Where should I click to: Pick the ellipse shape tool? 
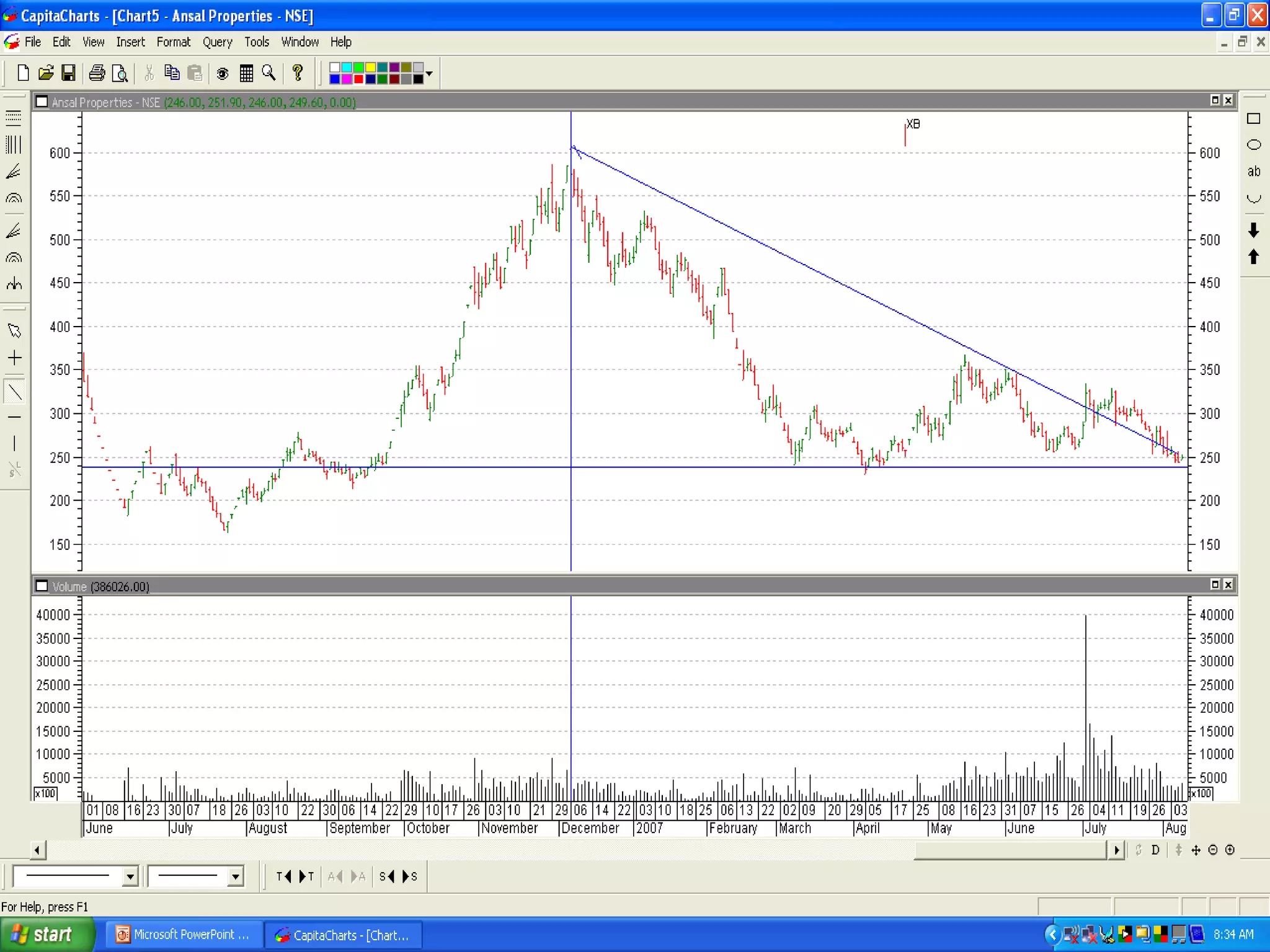[1253, 145]
